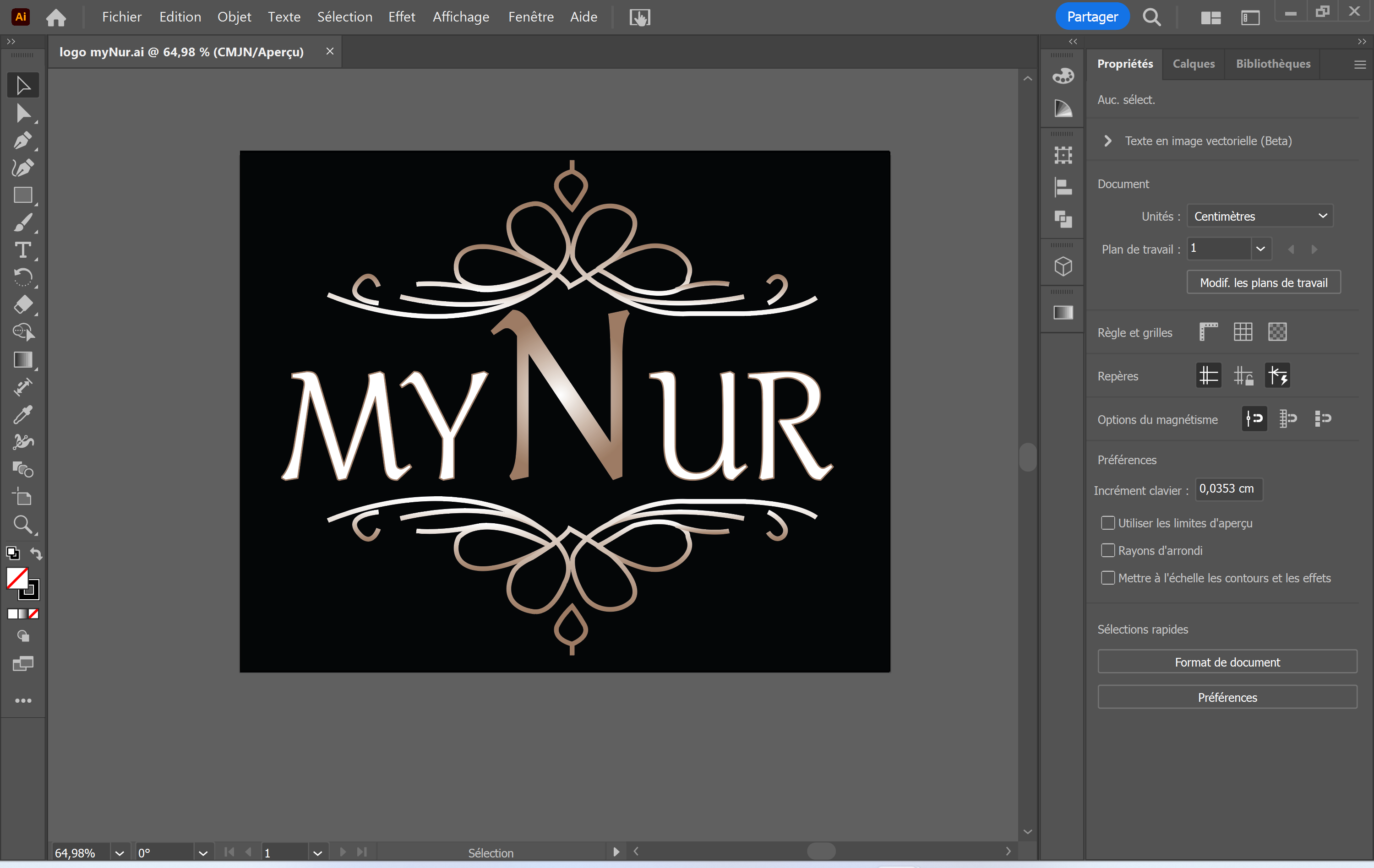Open the Affichage menu

[461, 17]
